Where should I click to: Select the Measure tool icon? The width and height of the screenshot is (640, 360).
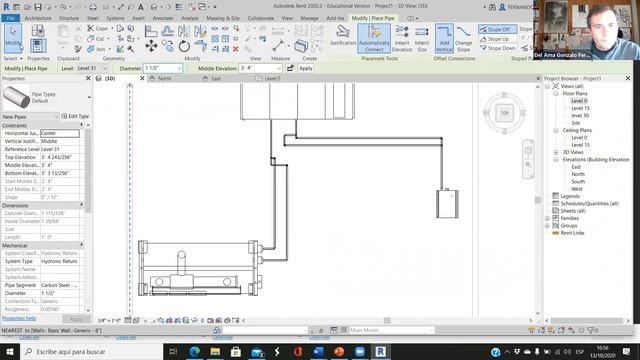(x=278, y=46)
